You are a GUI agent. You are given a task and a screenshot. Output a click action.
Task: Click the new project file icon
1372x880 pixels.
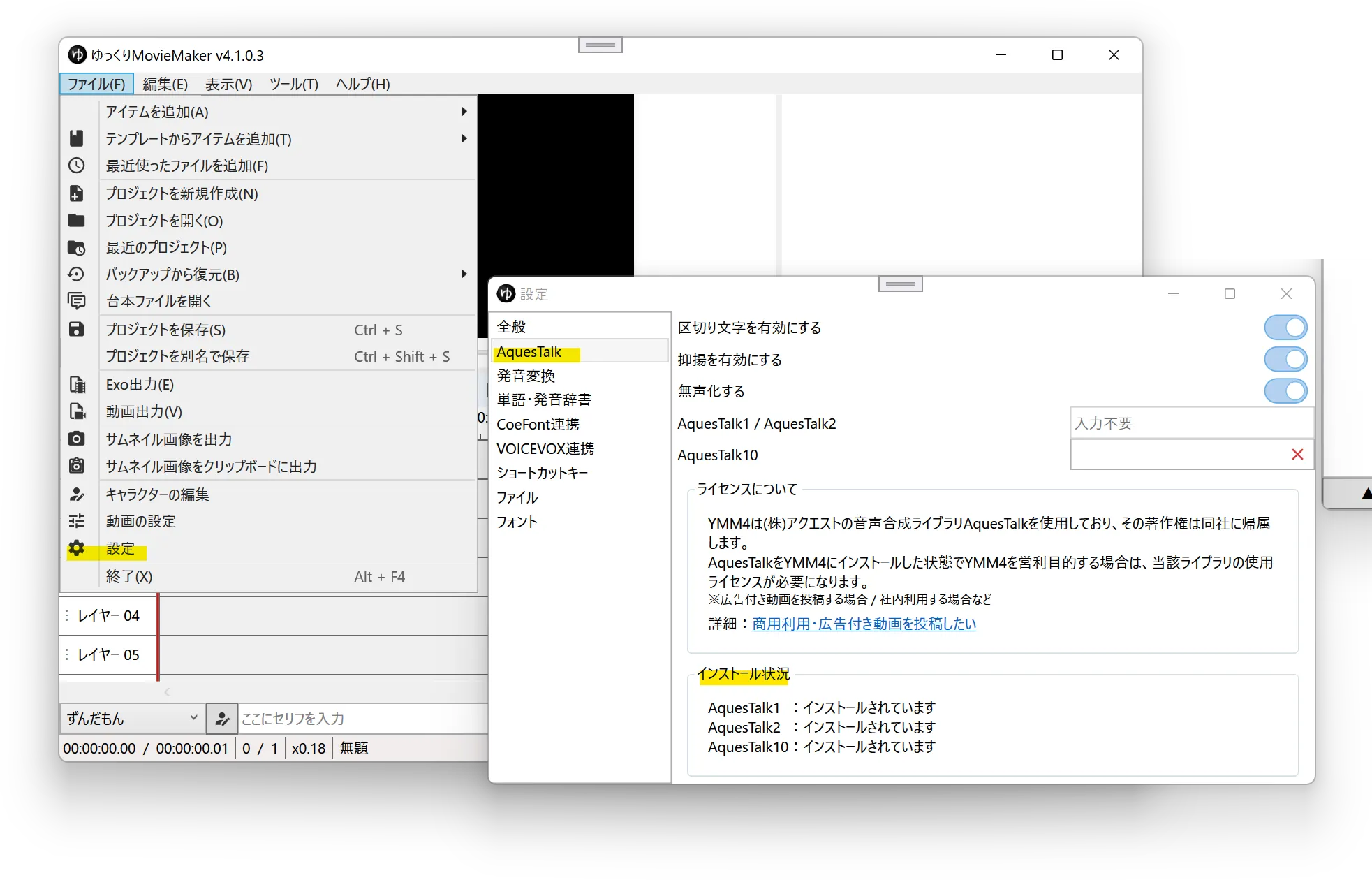(77, 193)
